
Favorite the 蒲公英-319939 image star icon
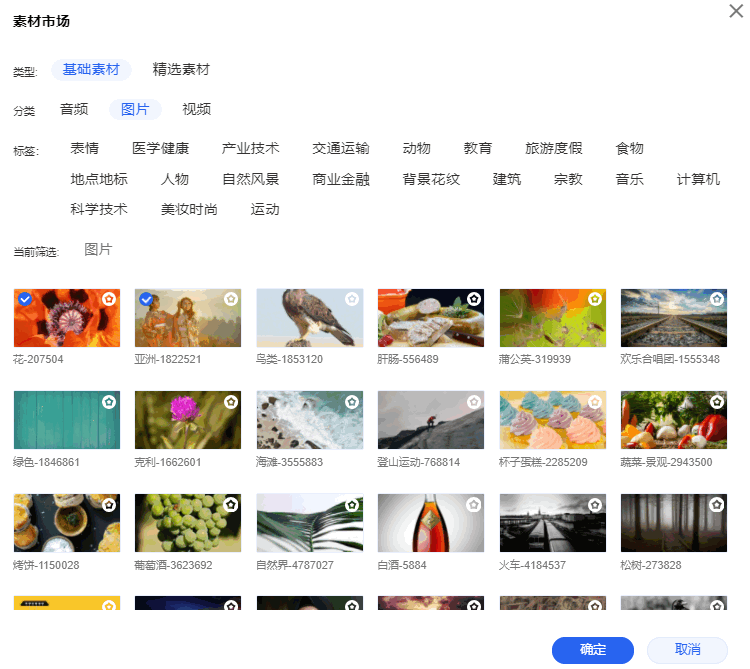[x=595, y=299]
